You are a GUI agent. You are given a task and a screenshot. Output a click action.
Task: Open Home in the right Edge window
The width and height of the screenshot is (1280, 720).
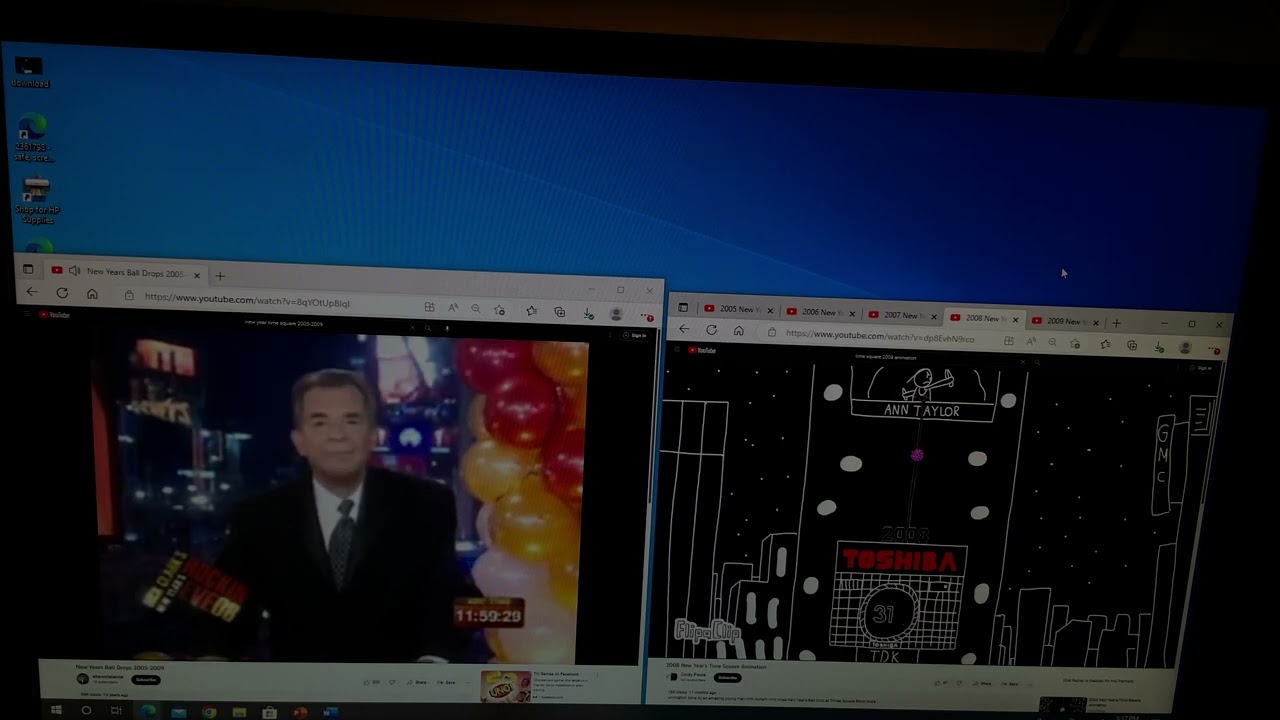coord(739,330)
